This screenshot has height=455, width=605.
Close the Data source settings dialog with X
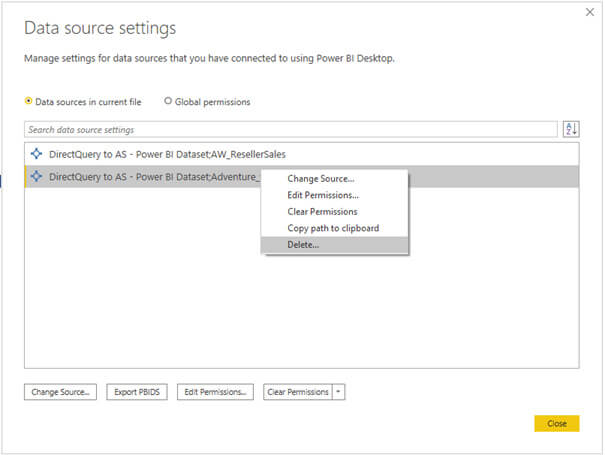[590, 12]
